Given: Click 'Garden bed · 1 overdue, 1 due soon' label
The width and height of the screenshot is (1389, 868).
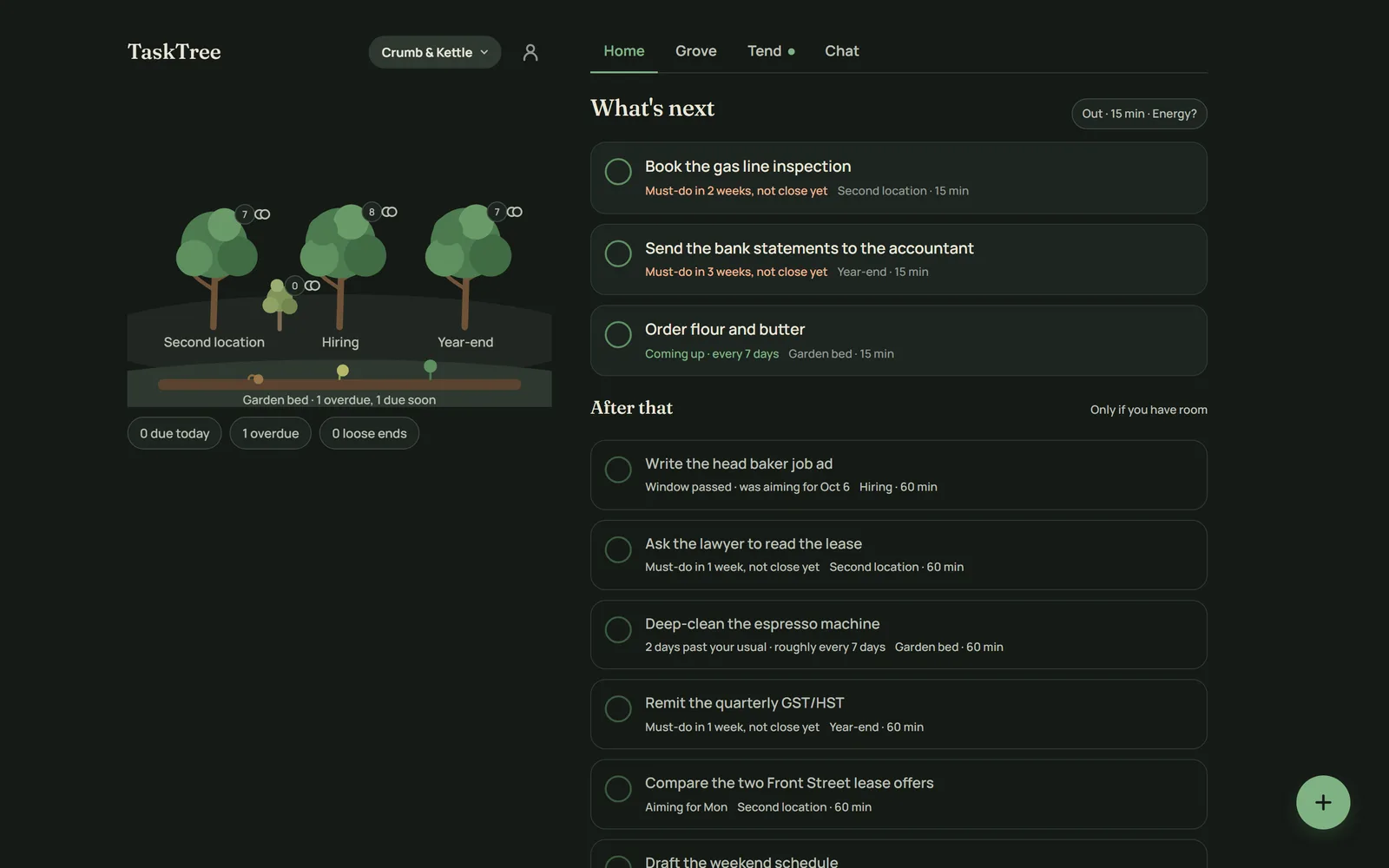Looking at the screenshot, I should coord(339,400).
